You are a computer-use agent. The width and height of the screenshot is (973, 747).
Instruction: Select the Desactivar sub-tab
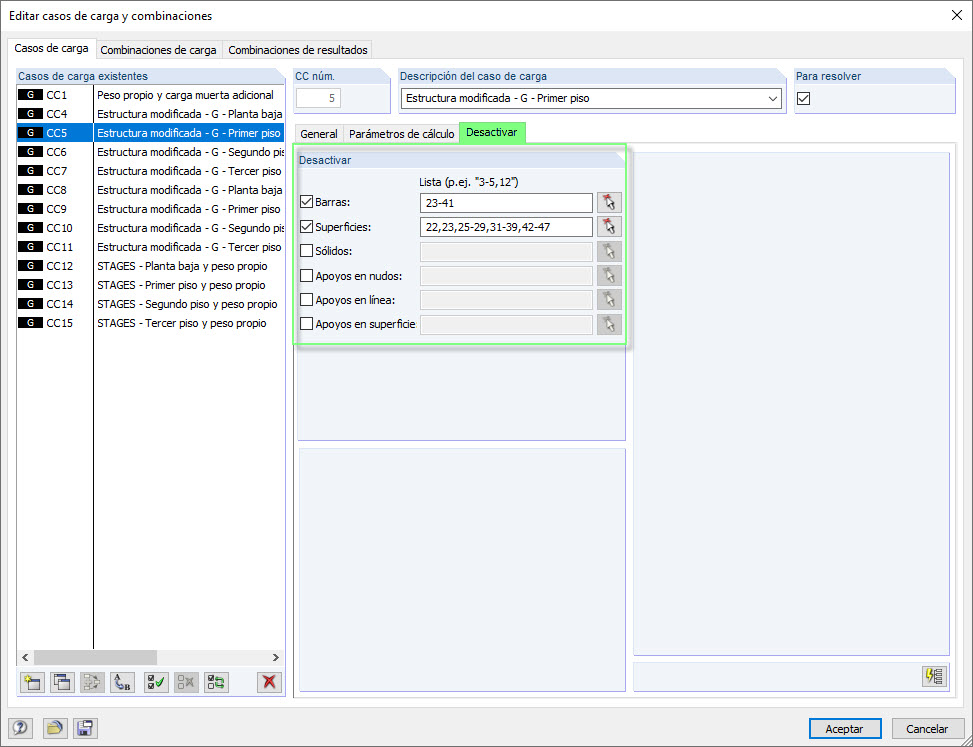click(x=492, y=133)
